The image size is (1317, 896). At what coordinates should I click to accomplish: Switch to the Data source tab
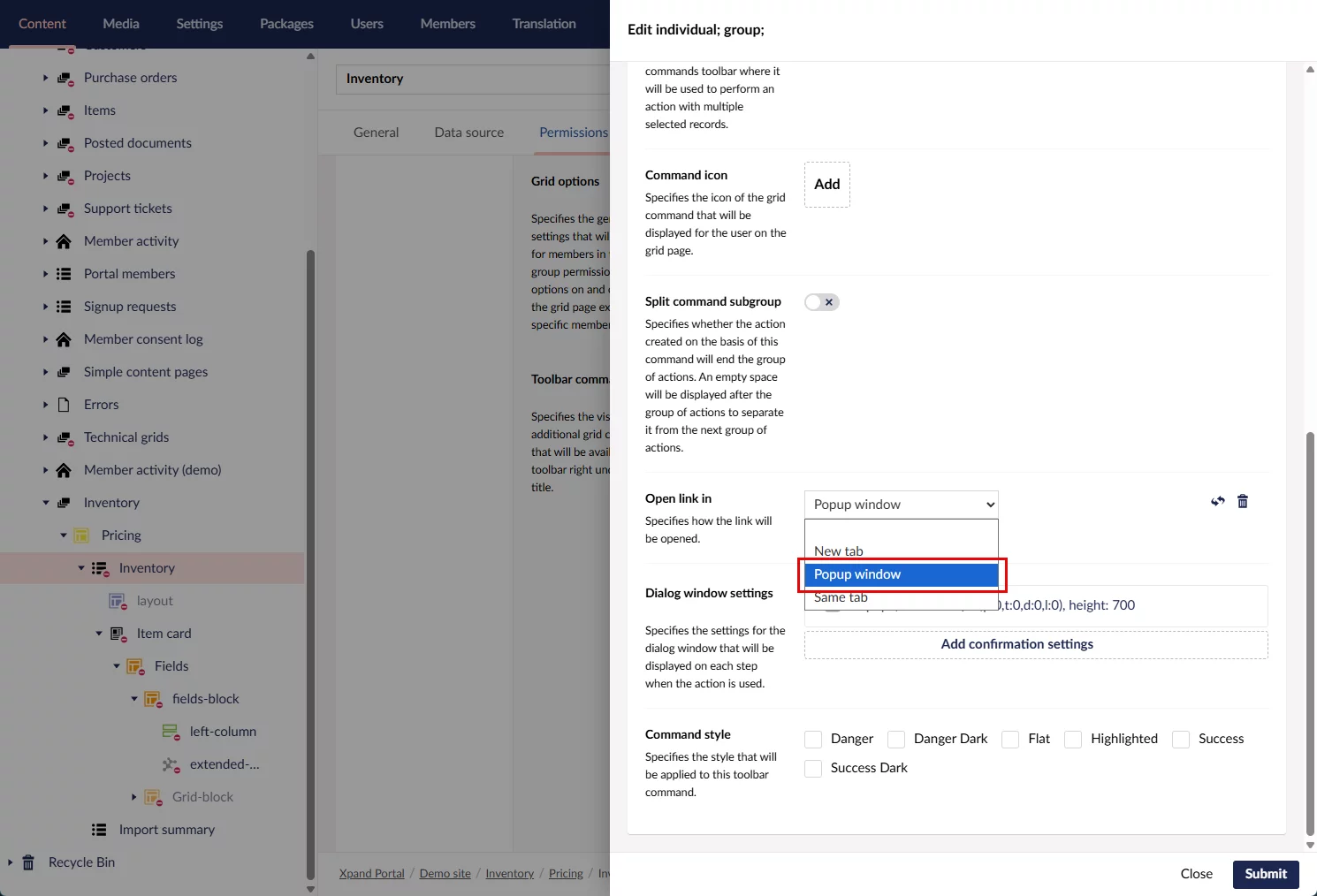point(468,133)
